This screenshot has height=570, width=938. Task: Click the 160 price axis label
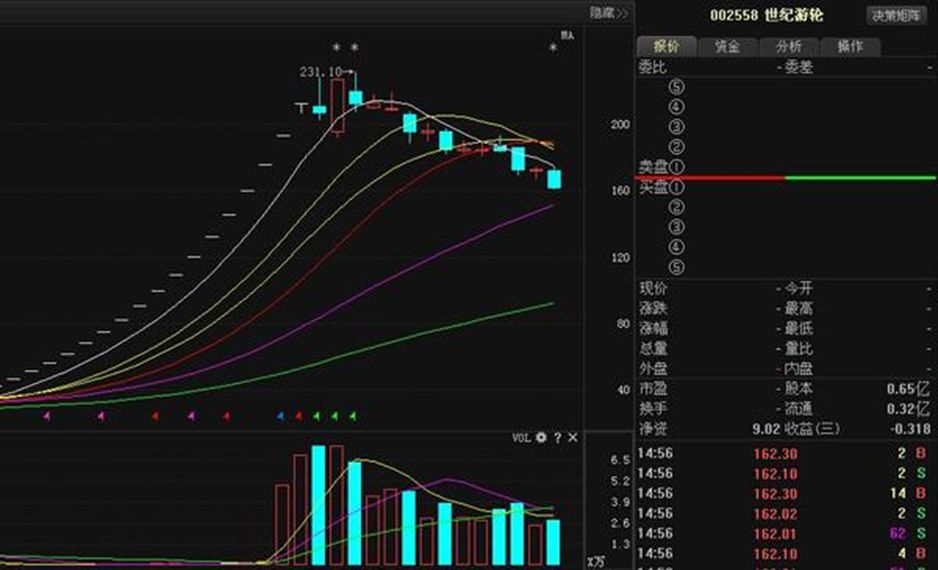620,191
